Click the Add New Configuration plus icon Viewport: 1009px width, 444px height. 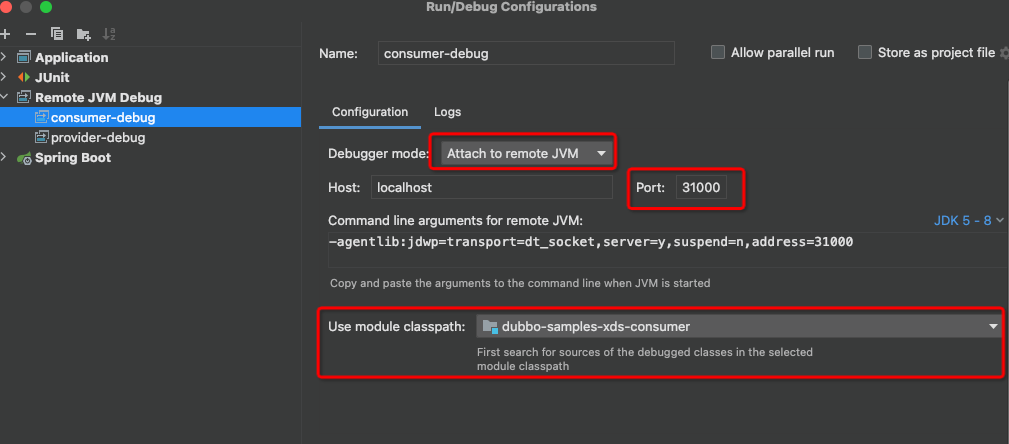click(x=5, y=33)
